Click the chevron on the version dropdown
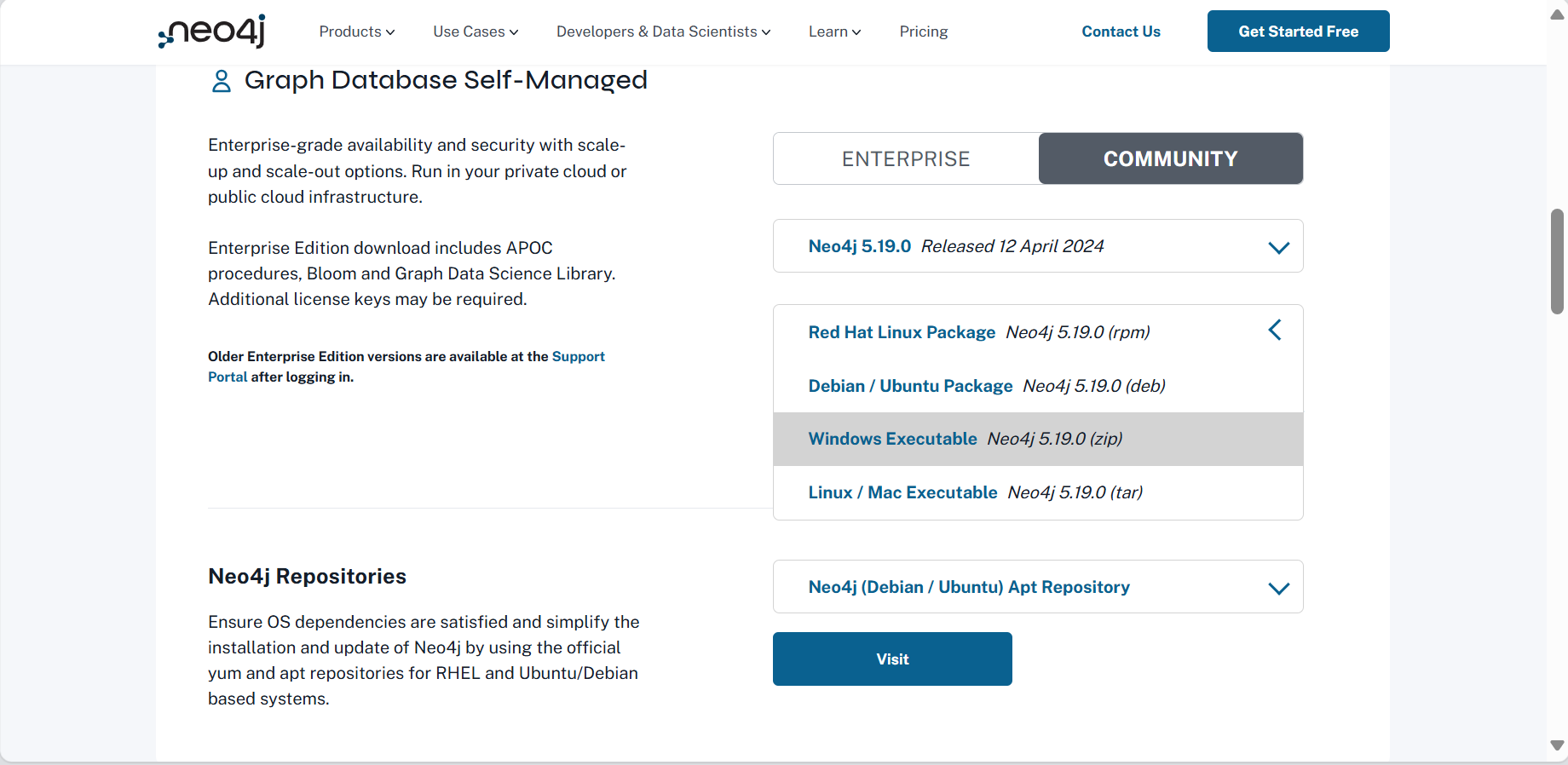1568x765 pixels. click(x=1278, y=248)
